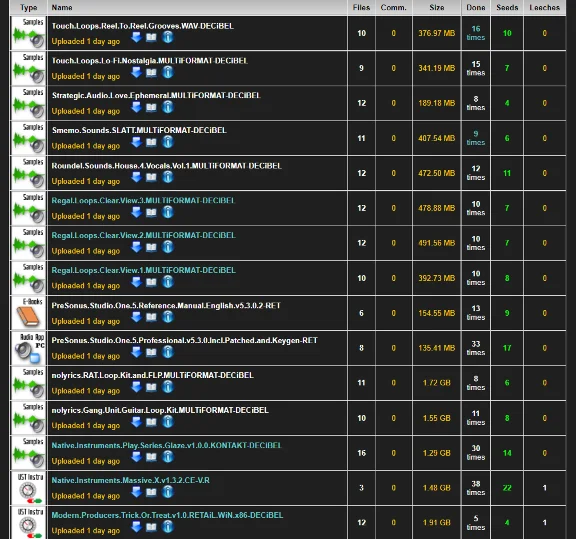Viewport: 576px width, 539px height.
Task: Open info icon for Touch.Loops.Lo-Fi.Nostalgia torrent
Action: [168, 72]
